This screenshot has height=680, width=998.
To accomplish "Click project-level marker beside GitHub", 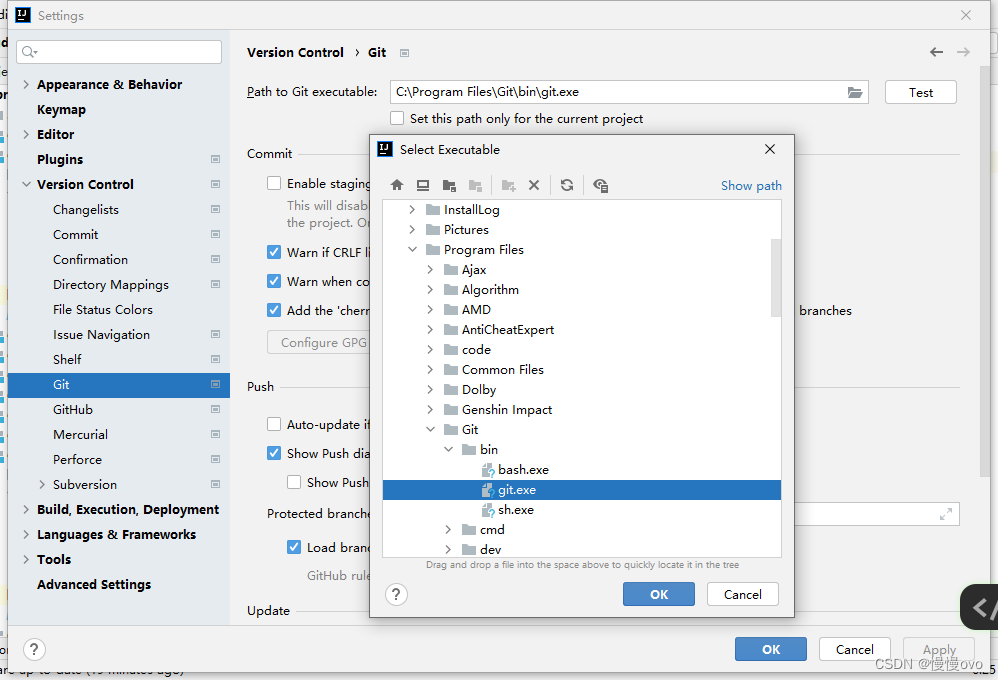I will coord(216,409).
